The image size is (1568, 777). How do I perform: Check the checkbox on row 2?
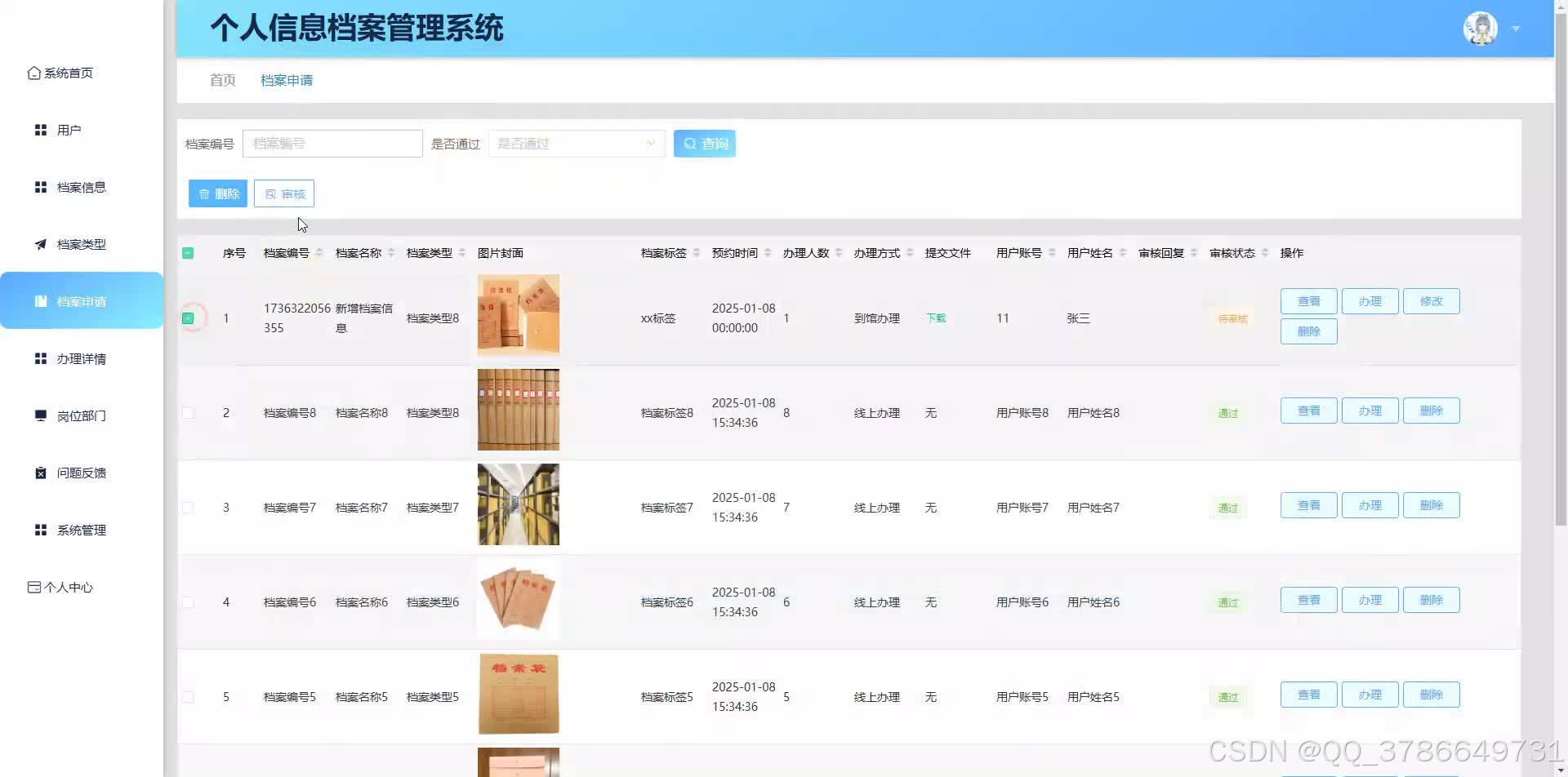click(188, 413)
